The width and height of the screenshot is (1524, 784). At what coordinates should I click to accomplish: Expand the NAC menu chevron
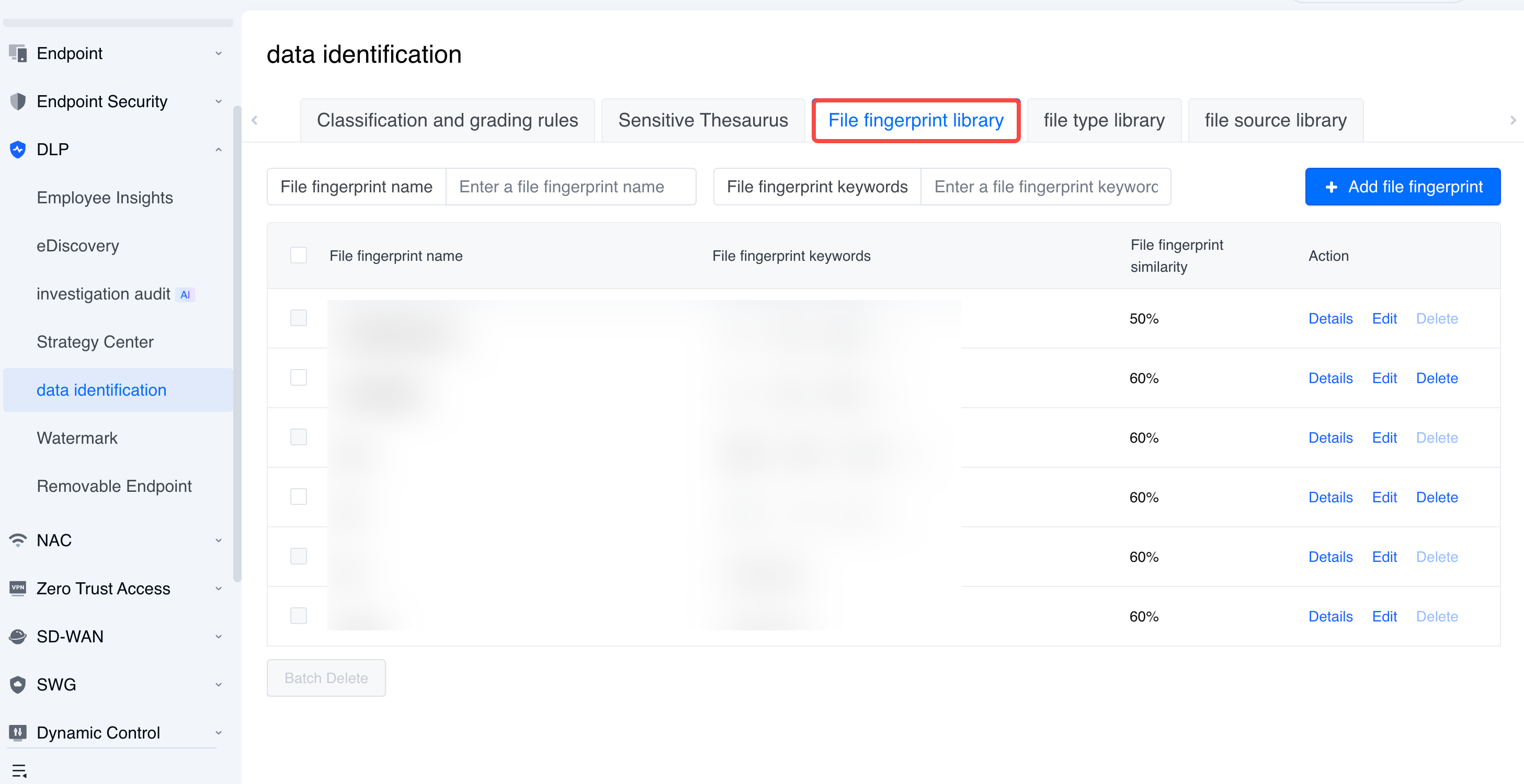(218, 540)
